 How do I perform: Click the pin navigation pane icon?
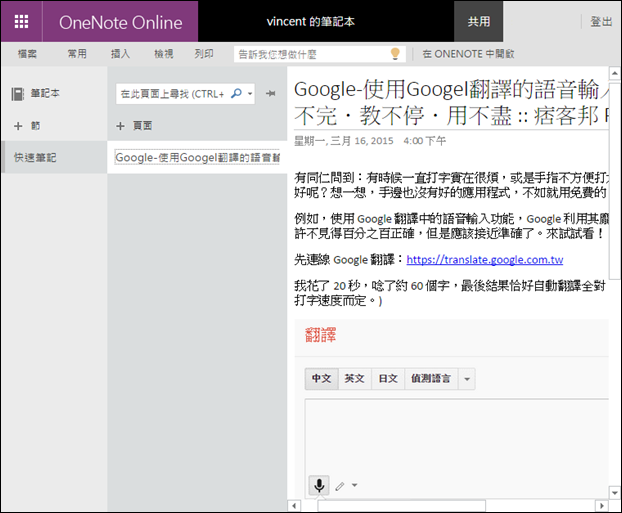click(271, 94)
